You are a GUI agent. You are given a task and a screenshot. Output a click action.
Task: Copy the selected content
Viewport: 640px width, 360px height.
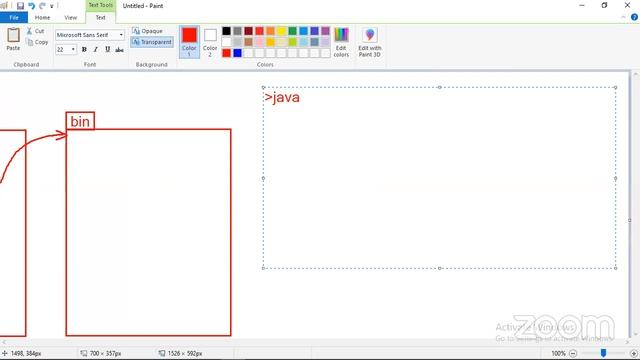click(37, 42)
